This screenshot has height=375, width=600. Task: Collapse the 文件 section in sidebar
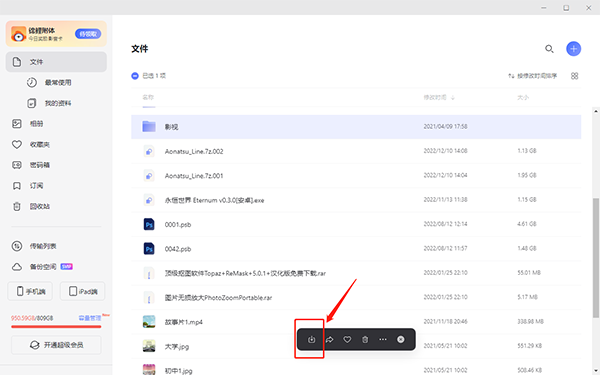(x=56, y=62)
